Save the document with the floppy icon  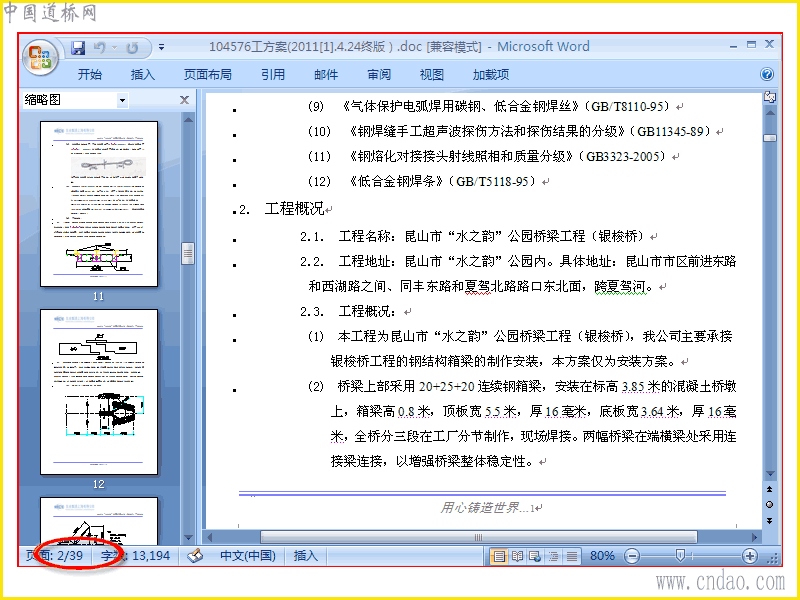tap(78, 48)
